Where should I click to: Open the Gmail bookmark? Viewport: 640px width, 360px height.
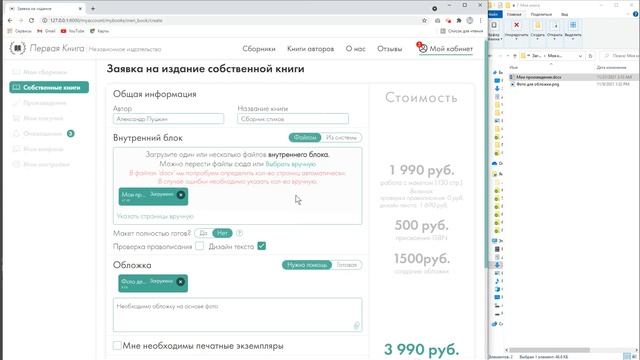[x=46, y=31]
